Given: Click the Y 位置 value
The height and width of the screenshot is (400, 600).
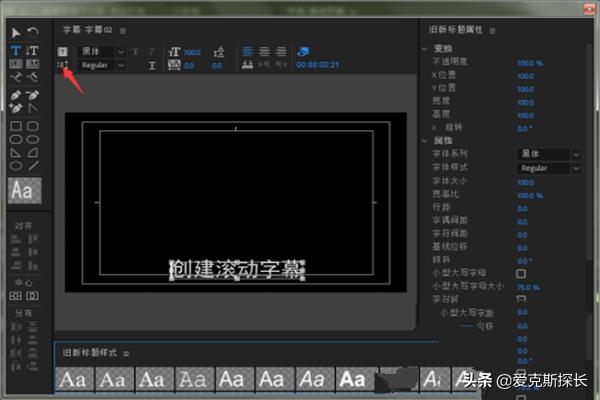Looking at the screenshot, I should point(526,90).
